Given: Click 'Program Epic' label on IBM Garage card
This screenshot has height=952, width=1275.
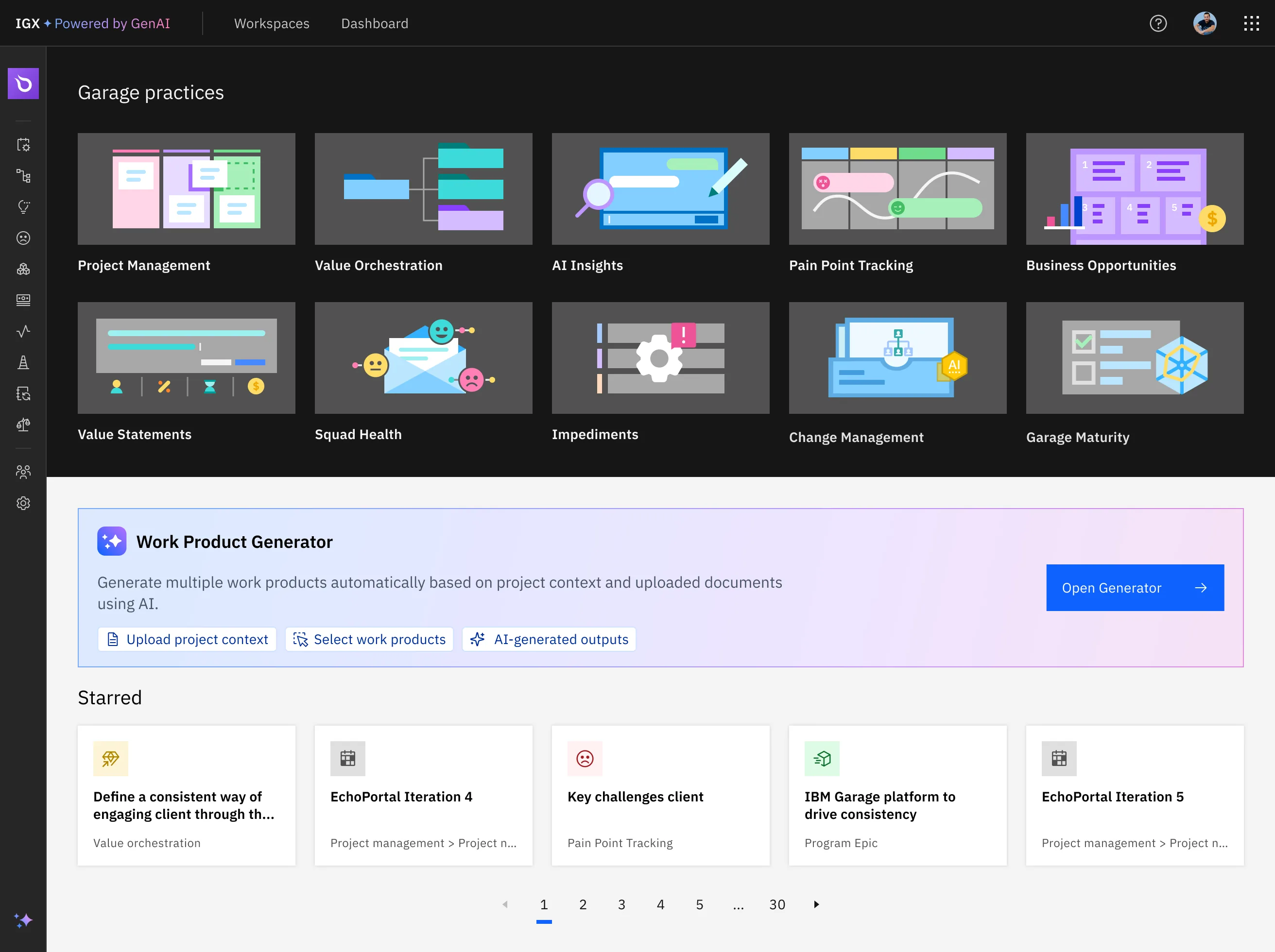Looking at the screenshot, I should point(841,843).
